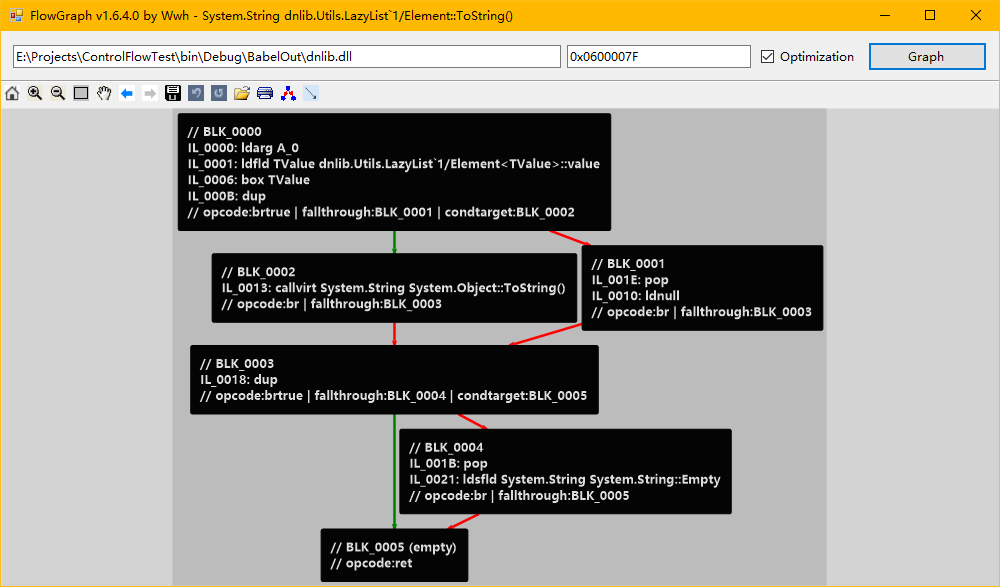This screenshot has height=587, width=1000.
Task: Select the edge arrow drawing tool
Action: pyautogui.click(x=311, y=94)
